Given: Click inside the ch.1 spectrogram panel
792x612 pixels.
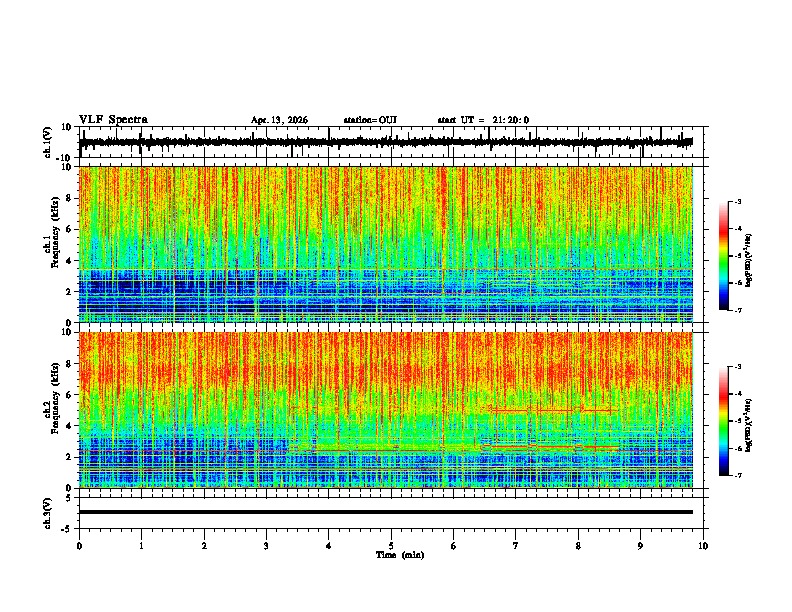Looking at the screenshot, I should (386, 244).
